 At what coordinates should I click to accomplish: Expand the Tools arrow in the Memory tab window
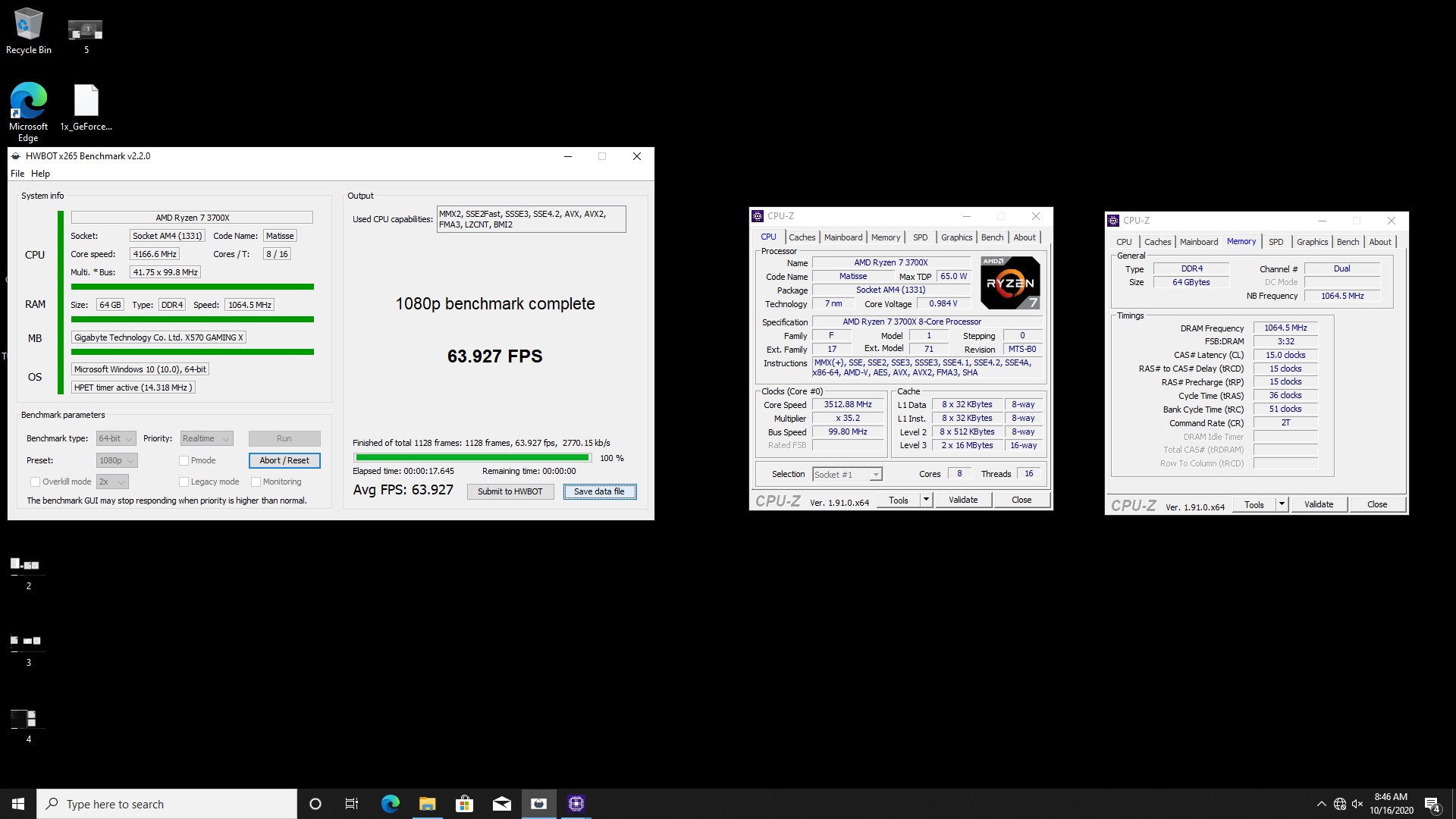1282,504
